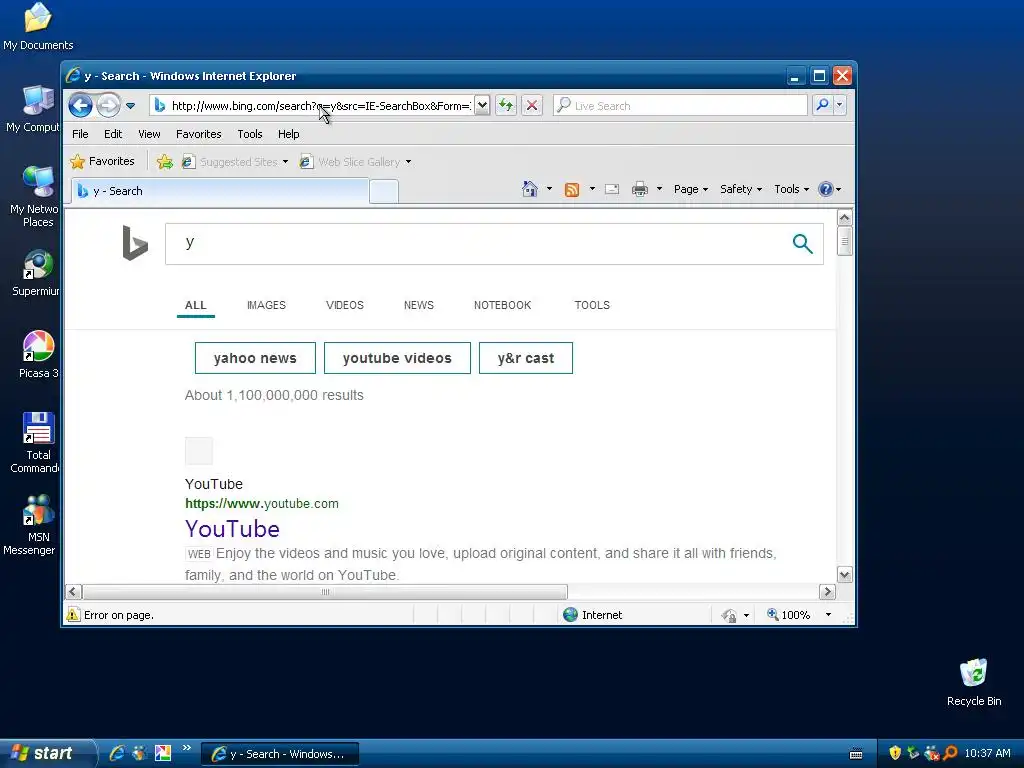This screenshot has height=768, width=1024.
Task: Open the Edit menu
Action: (x=113, y=134)
